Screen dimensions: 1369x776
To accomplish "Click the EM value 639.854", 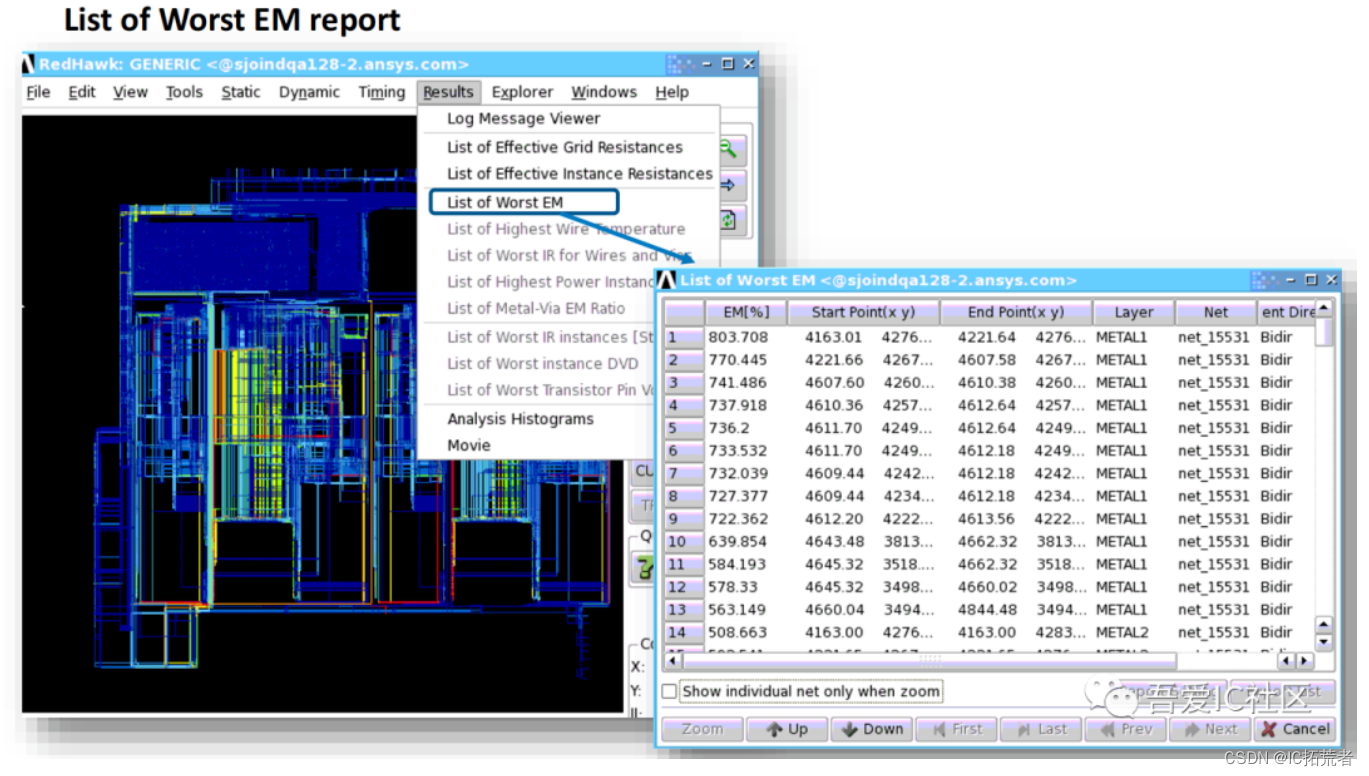I will pyautogui.click(x=738, y=541).
